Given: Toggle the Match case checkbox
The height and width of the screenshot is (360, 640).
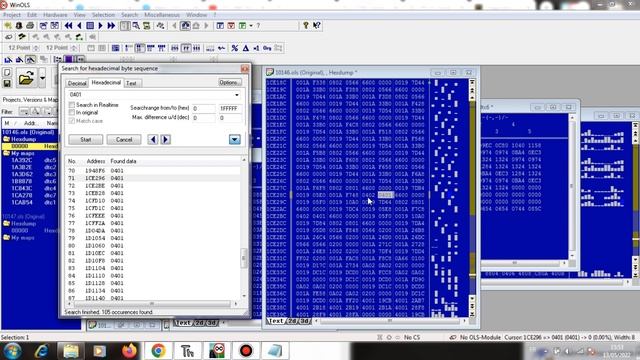Looking at the screenshot, I should click(x=72, y=121).
